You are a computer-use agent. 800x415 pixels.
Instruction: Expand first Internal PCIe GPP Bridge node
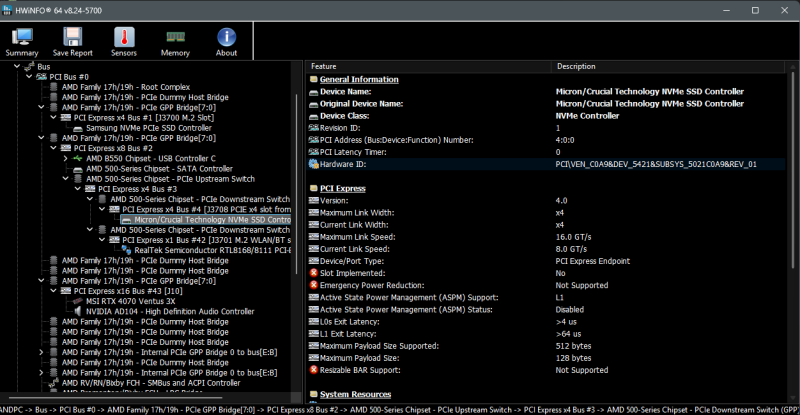[41, 352]
